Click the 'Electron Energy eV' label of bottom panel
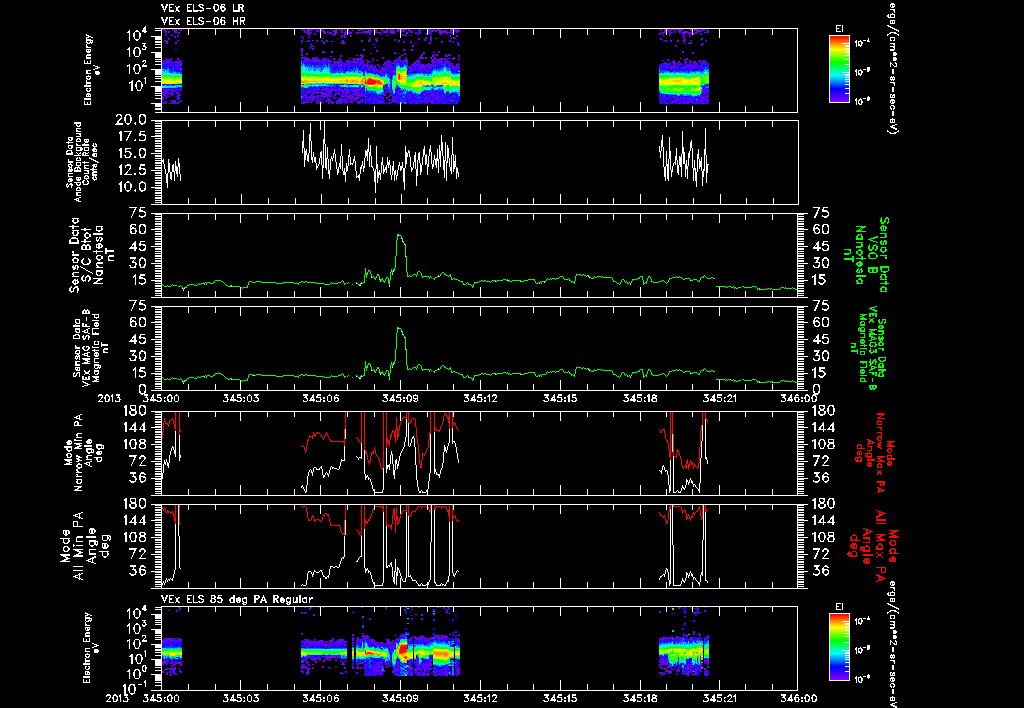Viewport: 1024px width, 708px height. tap(93, 648)
